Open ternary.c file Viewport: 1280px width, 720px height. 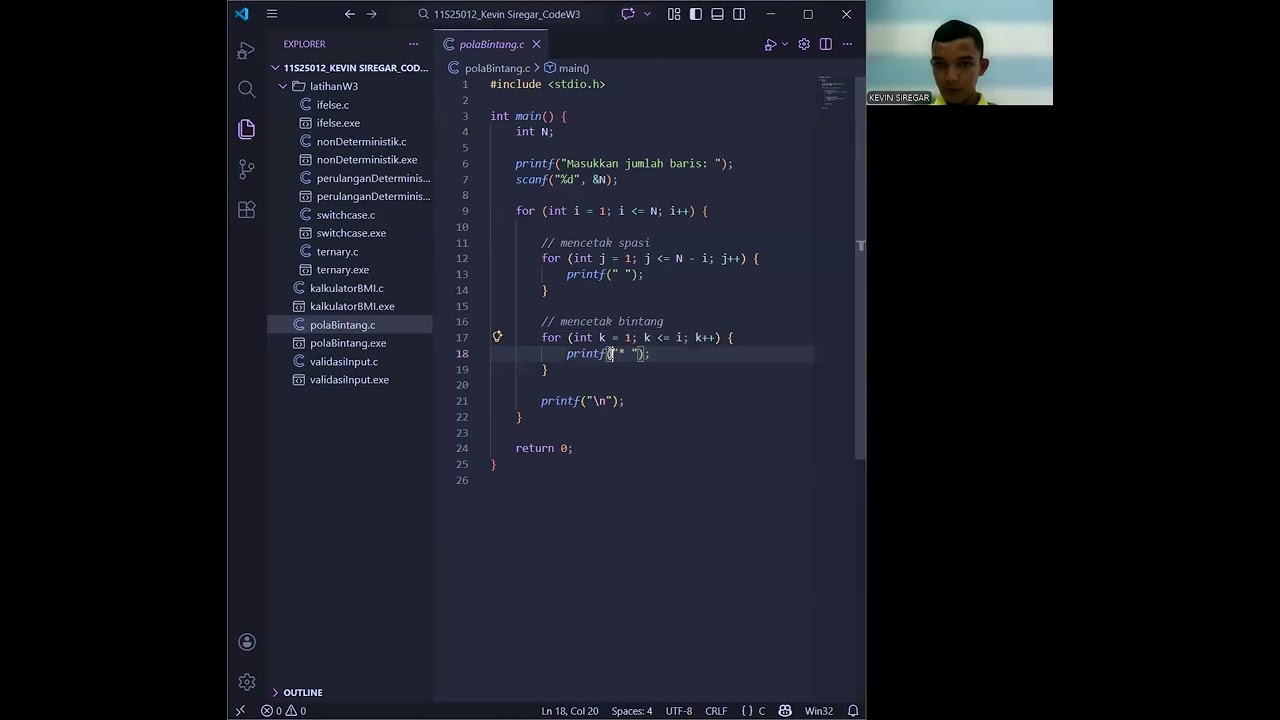(350, 252)
